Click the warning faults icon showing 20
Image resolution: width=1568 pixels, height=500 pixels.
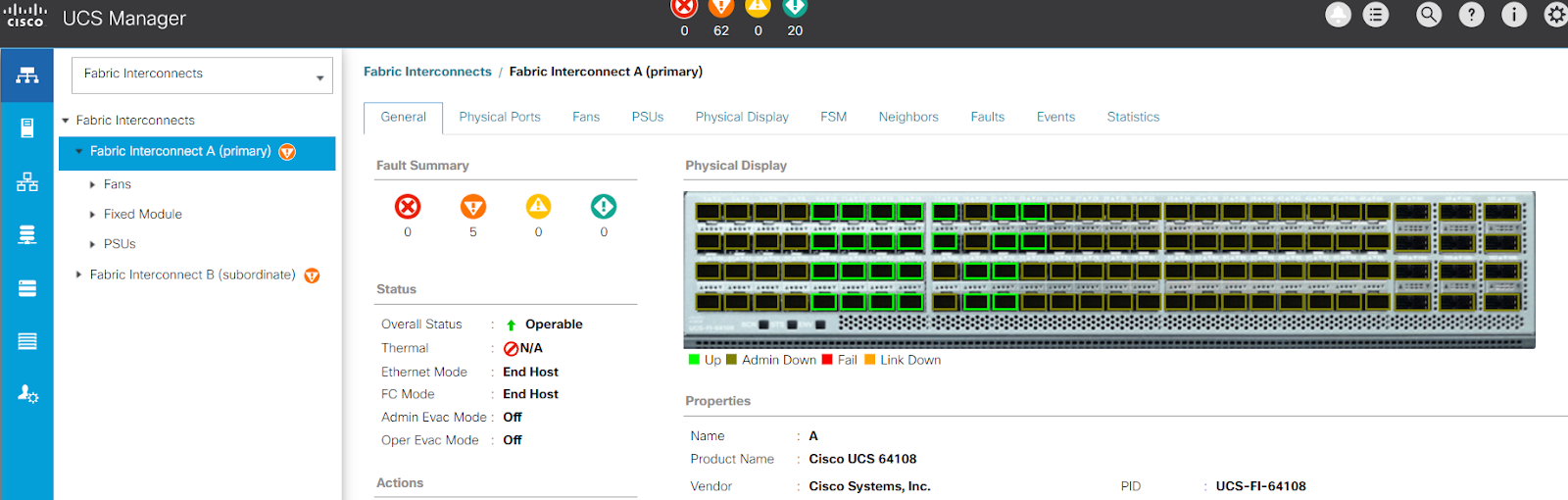pos(795,8)
